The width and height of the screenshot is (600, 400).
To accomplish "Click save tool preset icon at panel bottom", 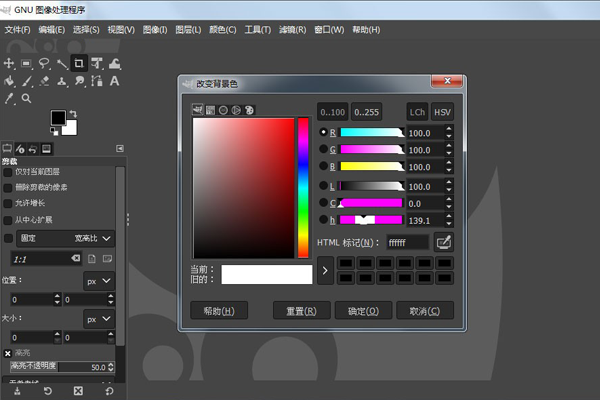I will coord(17,391).
